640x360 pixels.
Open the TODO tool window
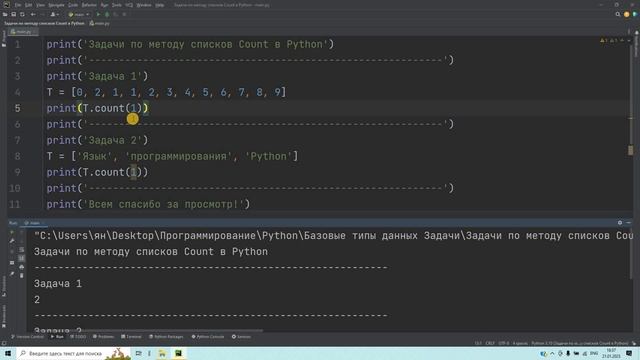78,337
